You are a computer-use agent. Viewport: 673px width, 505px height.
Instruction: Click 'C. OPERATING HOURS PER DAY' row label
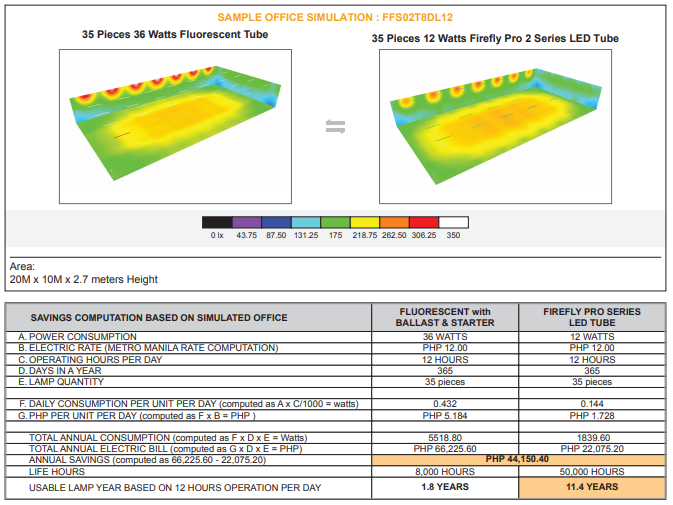[90, 360]
